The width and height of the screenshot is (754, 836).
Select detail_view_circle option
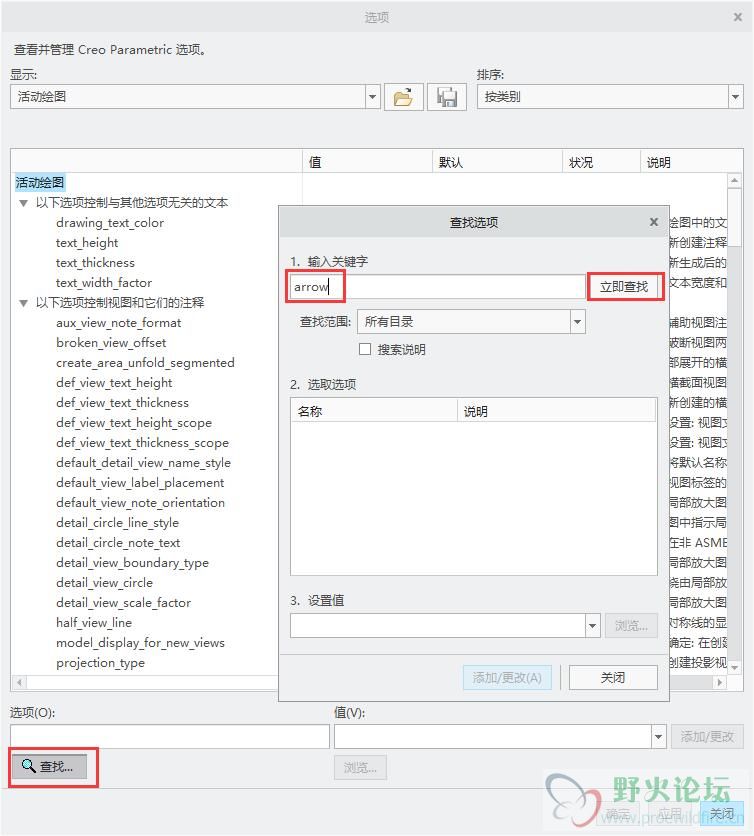(105, 583)
